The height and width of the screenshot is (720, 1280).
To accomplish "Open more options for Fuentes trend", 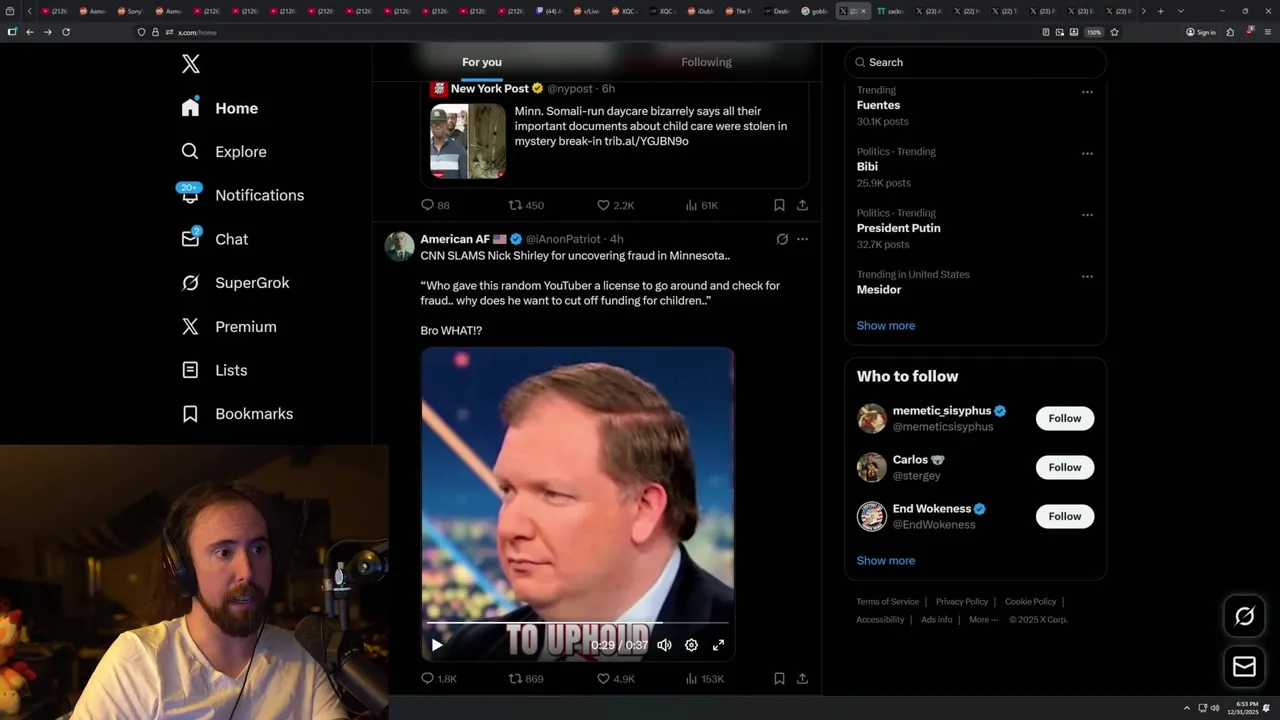I will [1087, 92].
